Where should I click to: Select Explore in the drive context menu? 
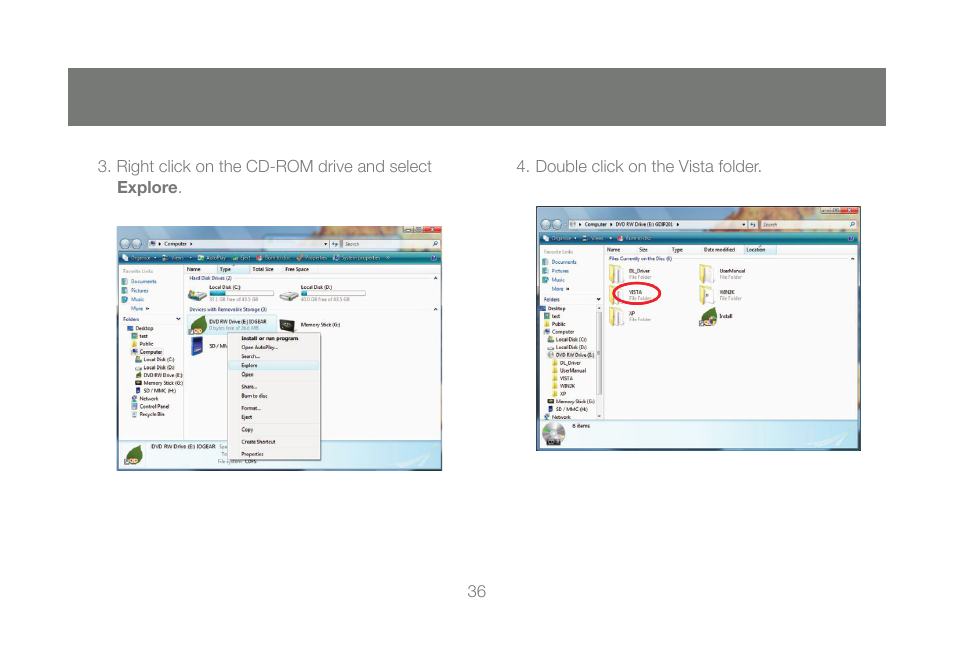pos(273,366)
